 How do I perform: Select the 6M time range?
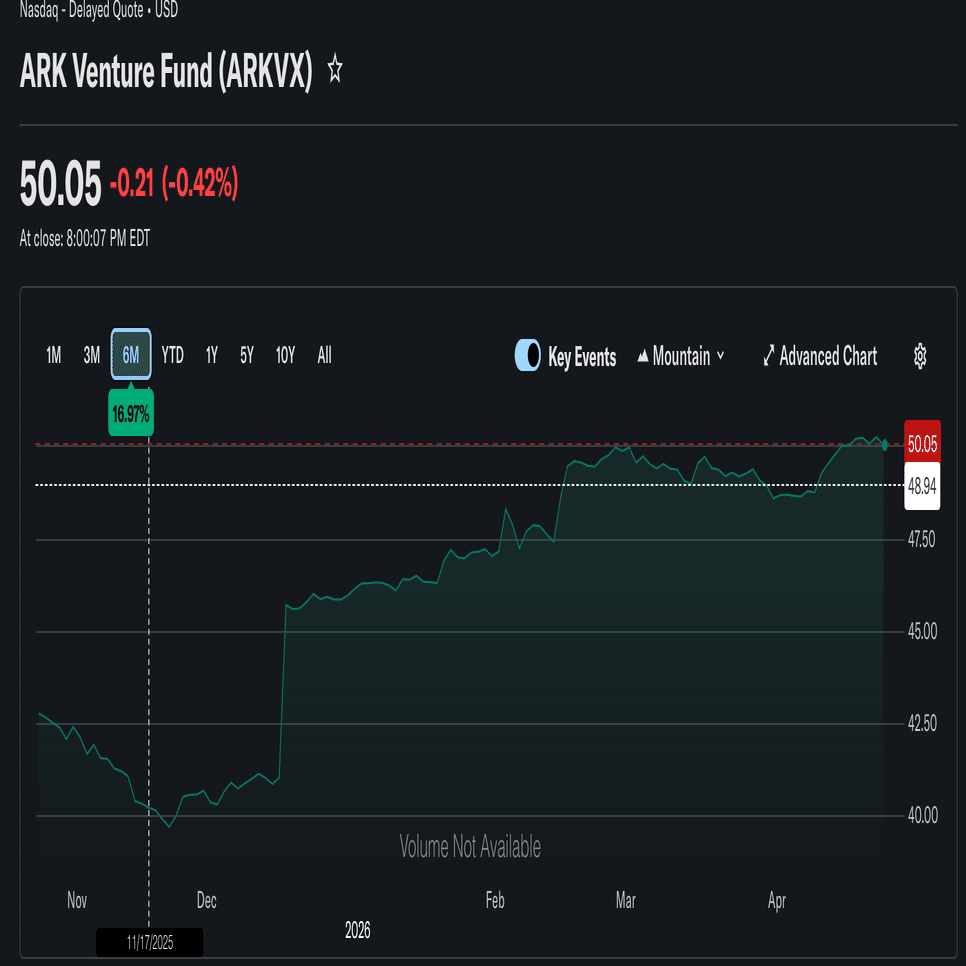point(131,355)
